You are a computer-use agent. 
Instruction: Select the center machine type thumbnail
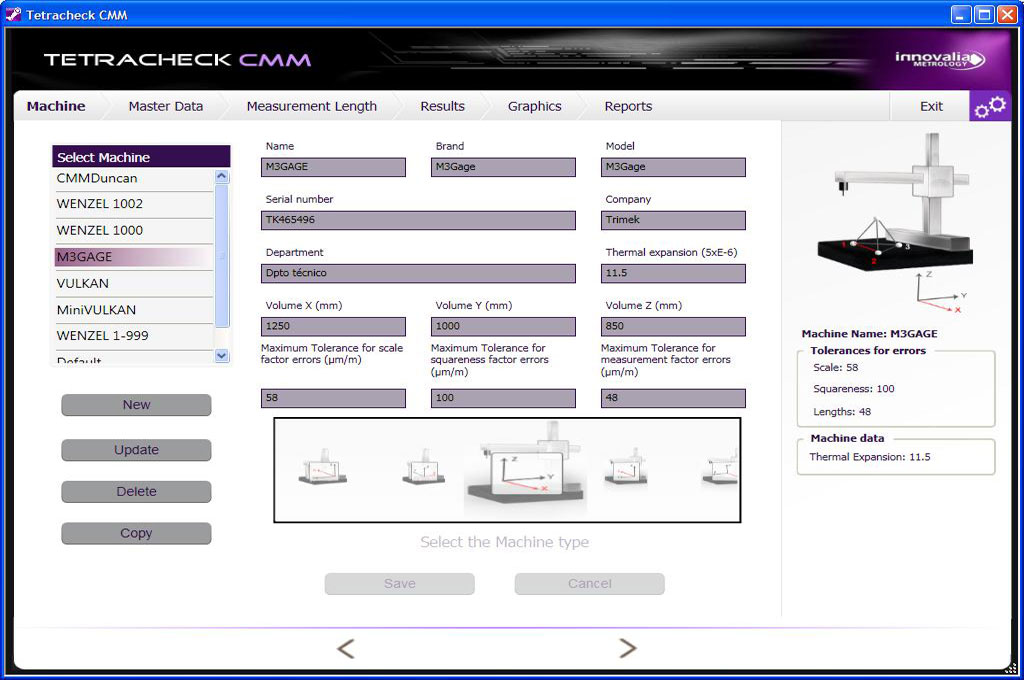(x=524, y=470)
